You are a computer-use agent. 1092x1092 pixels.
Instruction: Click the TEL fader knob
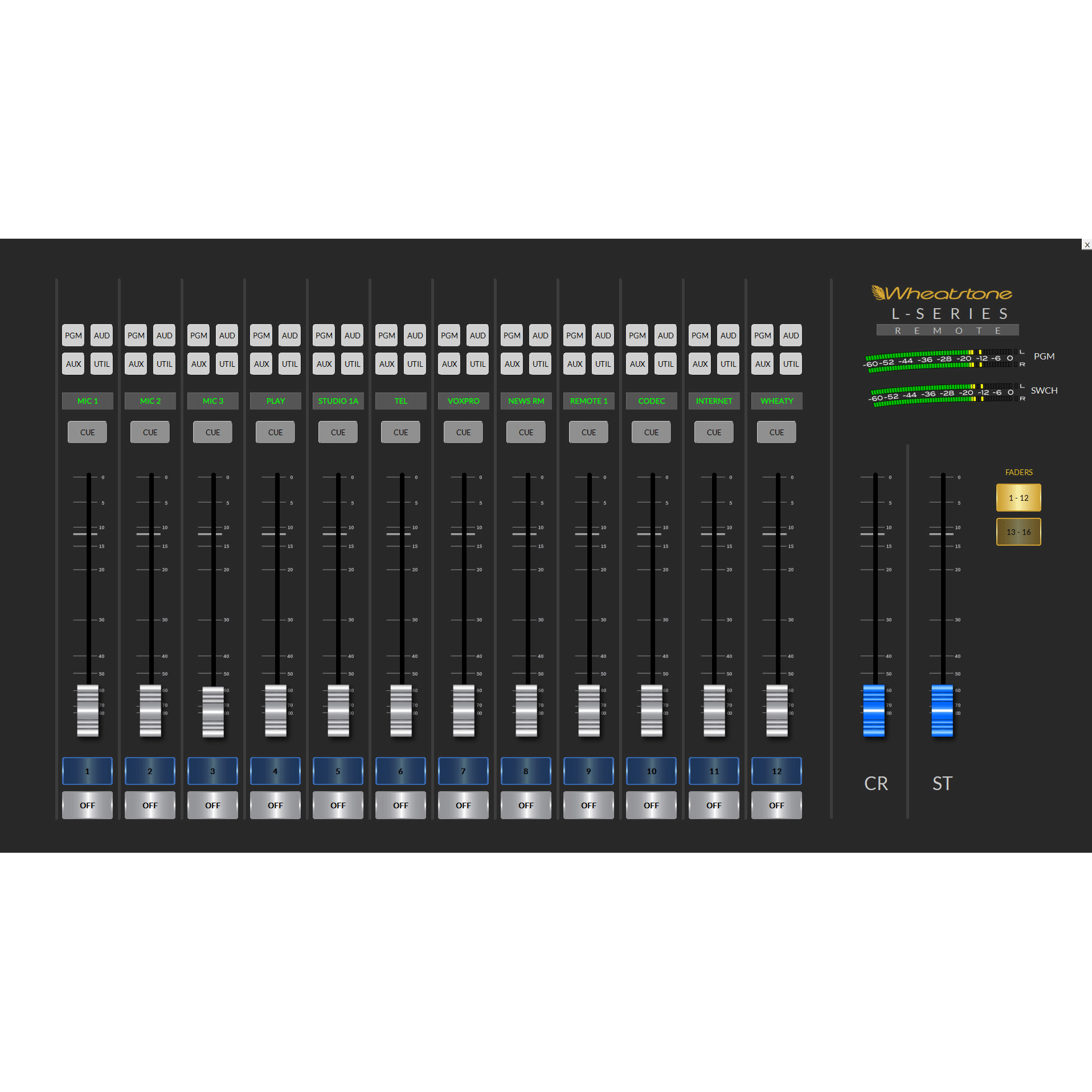coord(401,710)
